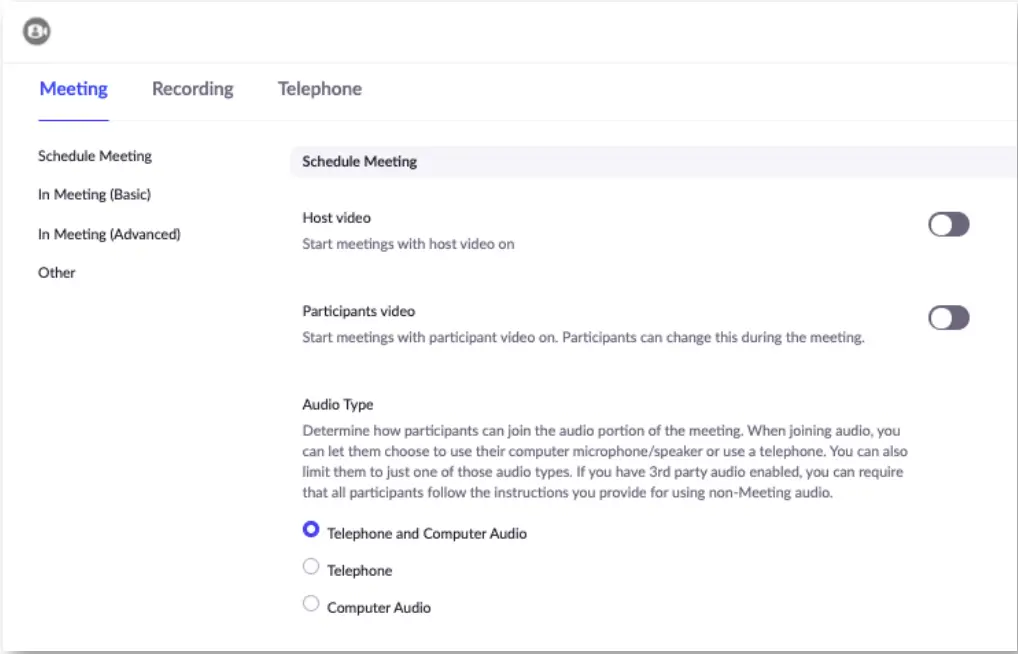Choose the Telephone only radio option
Screen dimensions: 1018x654
point(311,567)
